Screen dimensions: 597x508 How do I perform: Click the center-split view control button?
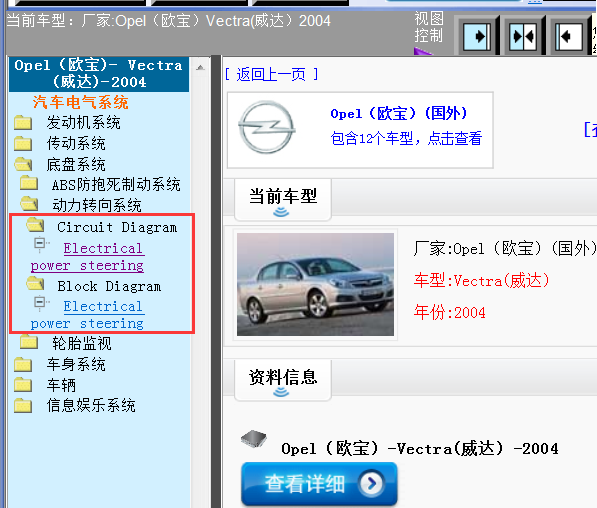click(523, 37)
